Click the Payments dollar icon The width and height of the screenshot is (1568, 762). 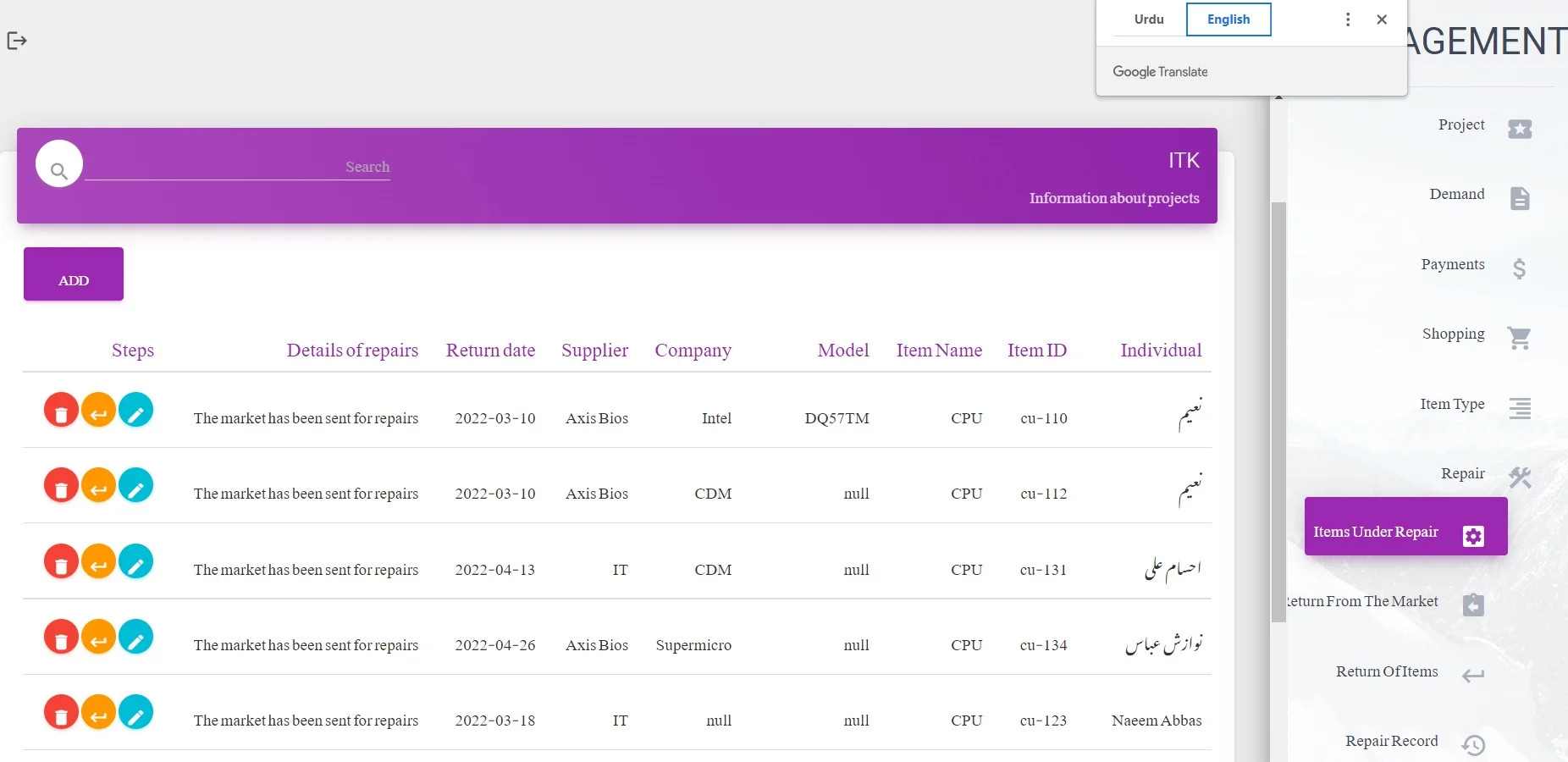[1519, 268]
